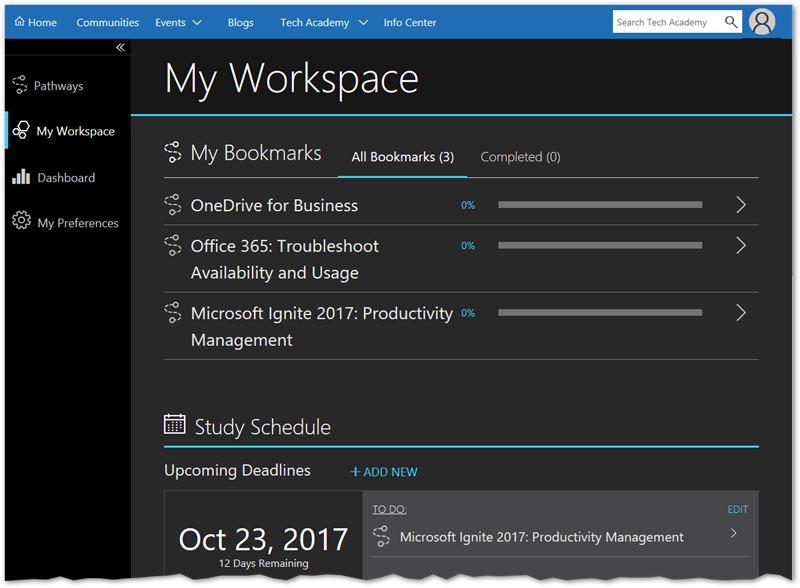Viewport: 800px width, 588px height.
Task: Click EDIT on the to-do deadline
Action: pos(738,509)
